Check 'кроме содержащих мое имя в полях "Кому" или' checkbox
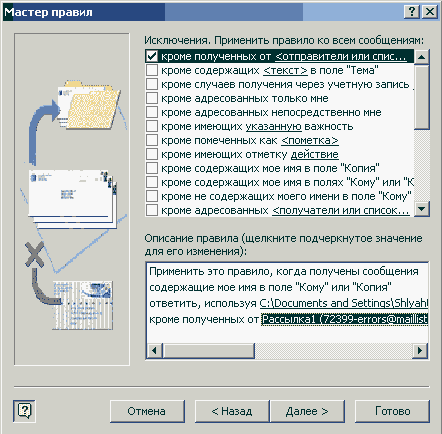The height and width of the screenshot is (434, 442). pyautogui.click(x=152, y=182)
